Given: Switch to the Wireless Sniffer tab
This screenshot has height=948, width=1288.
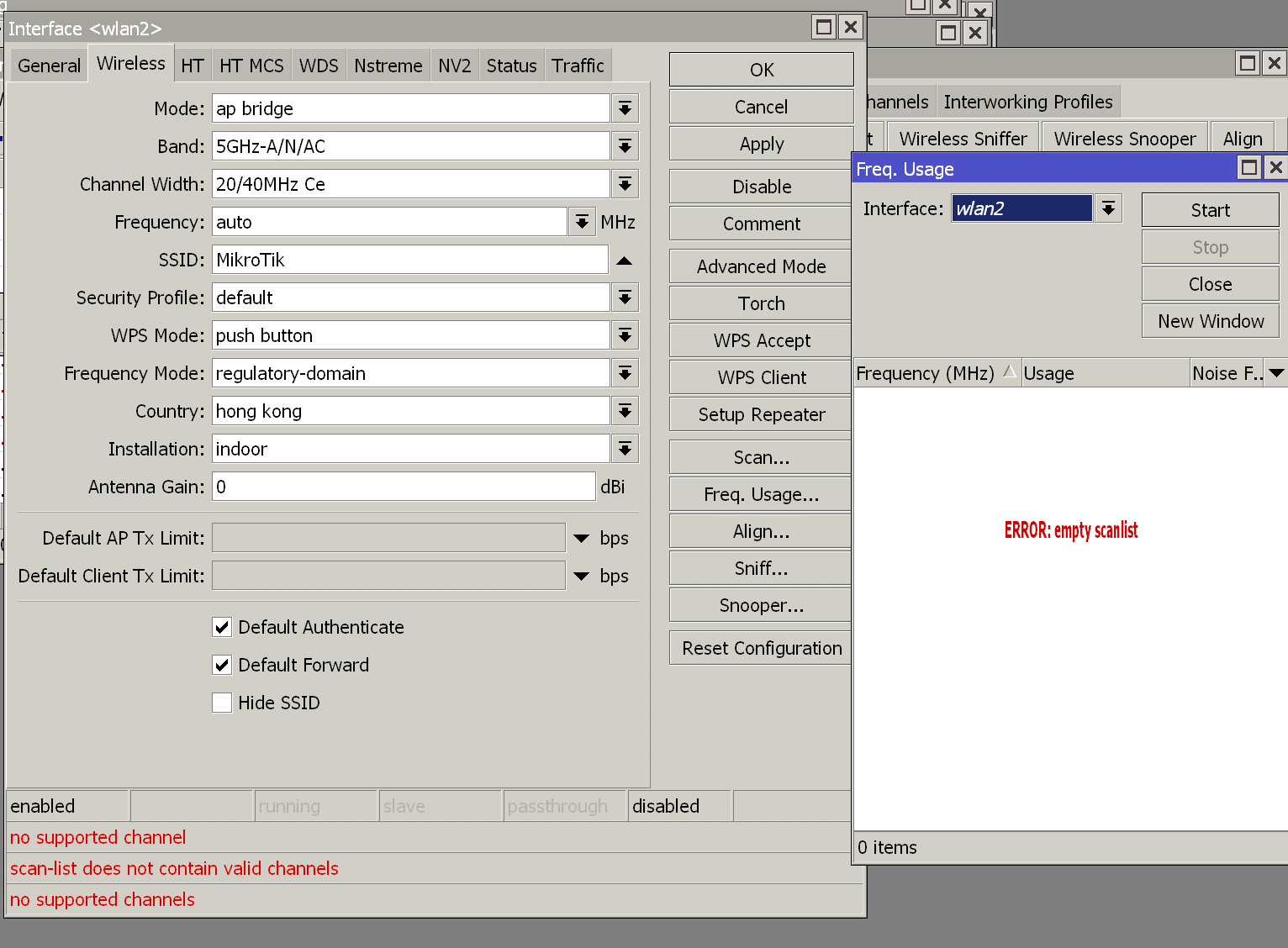Looking at the screenshot, I should (962, 137).
